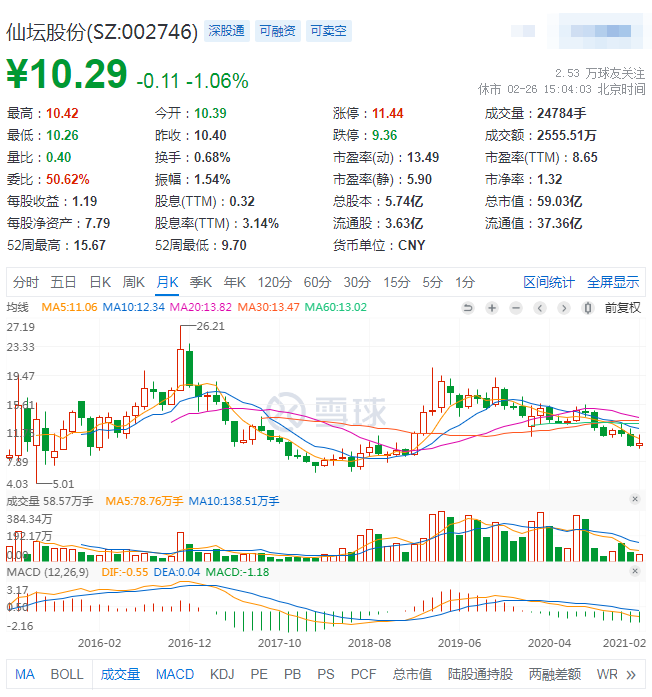Click the 2019-06 date axis label
652x697 pixels.
pos(459,643)
